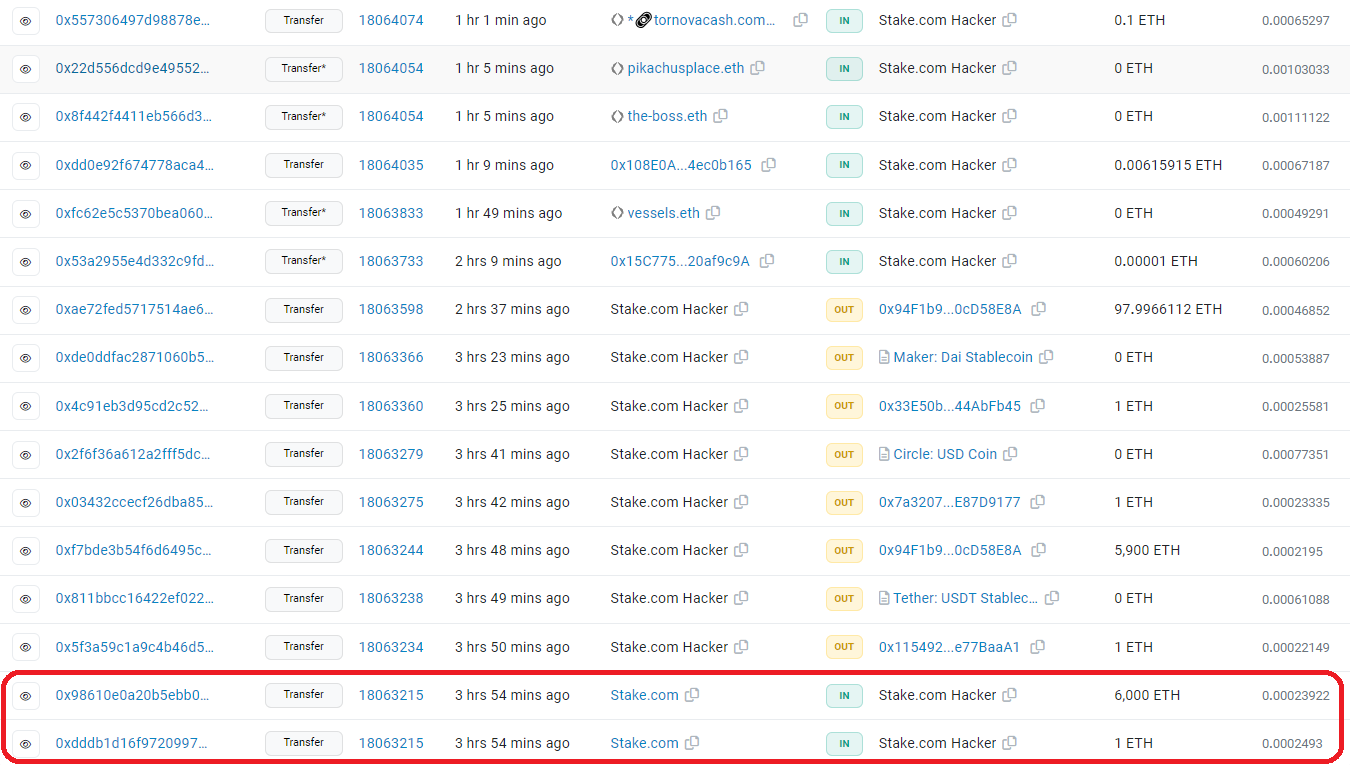Open transaction hash 0x811bbcc16422ef022
The width and height of the screenshot is (1350, 765).
coord(134,598)
